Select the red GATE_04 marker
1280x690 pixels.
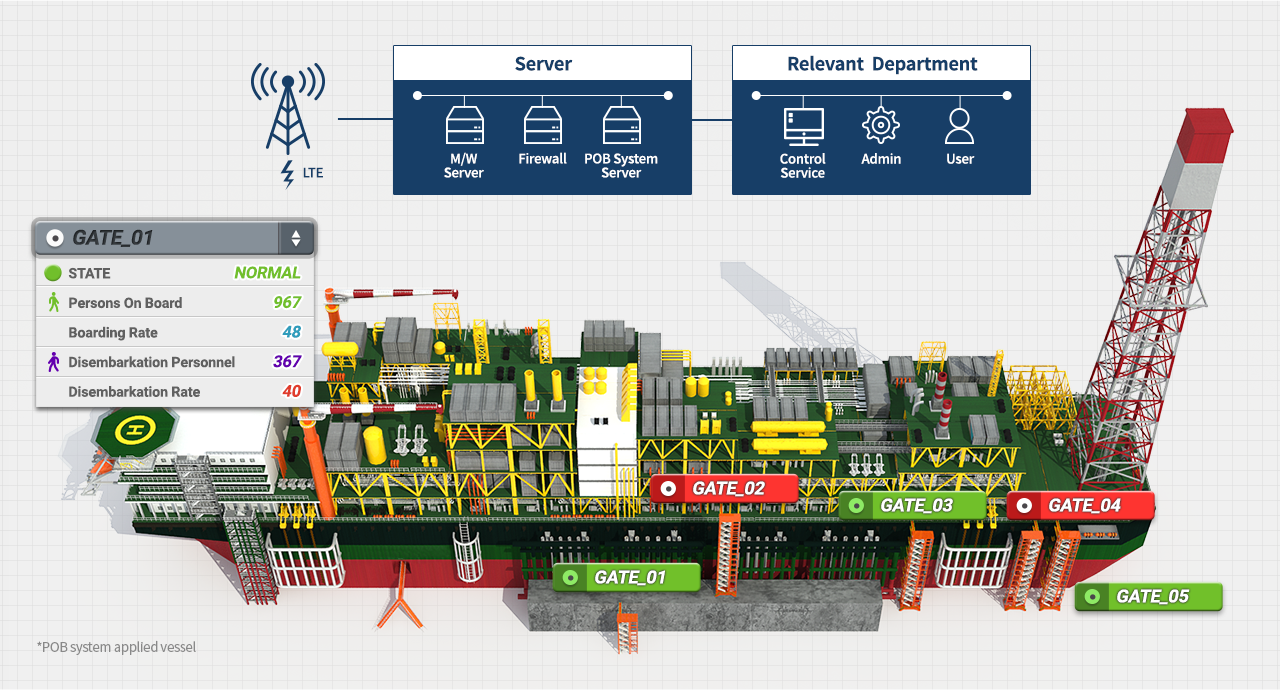1081,506
